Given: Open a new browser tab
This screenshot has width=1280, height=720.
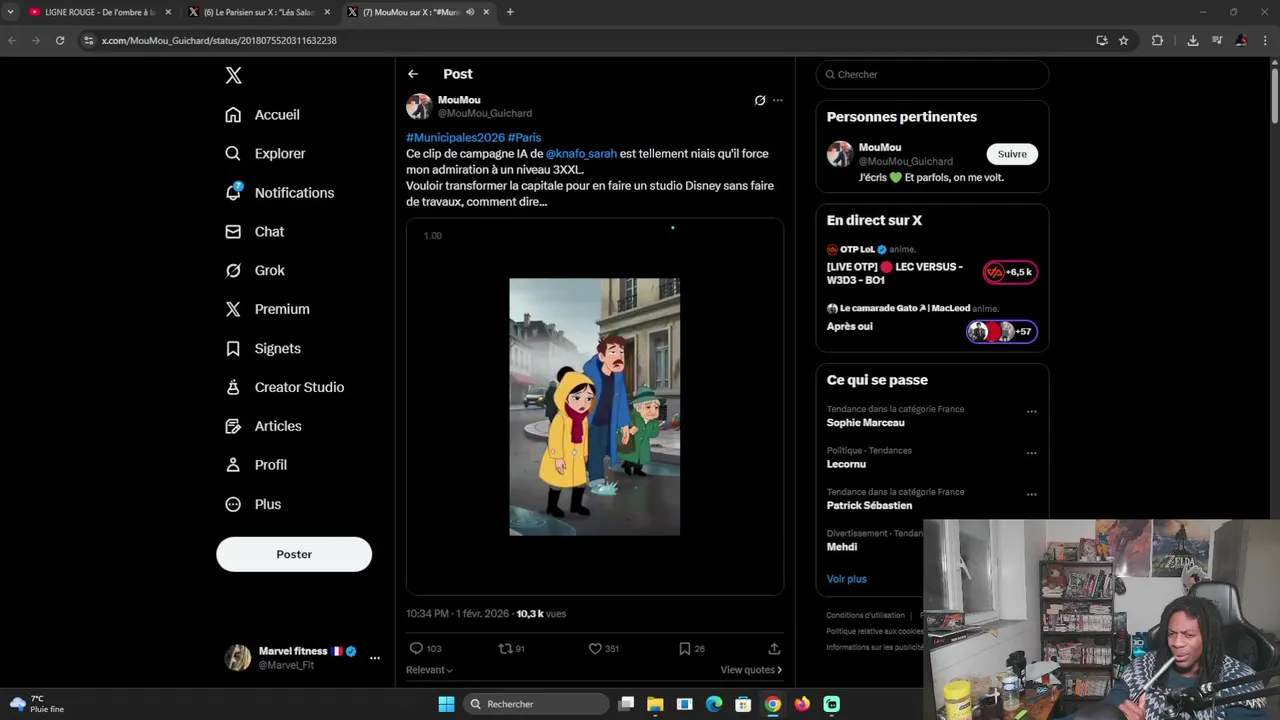Looking at the screenshot, I should pos(510,12).
